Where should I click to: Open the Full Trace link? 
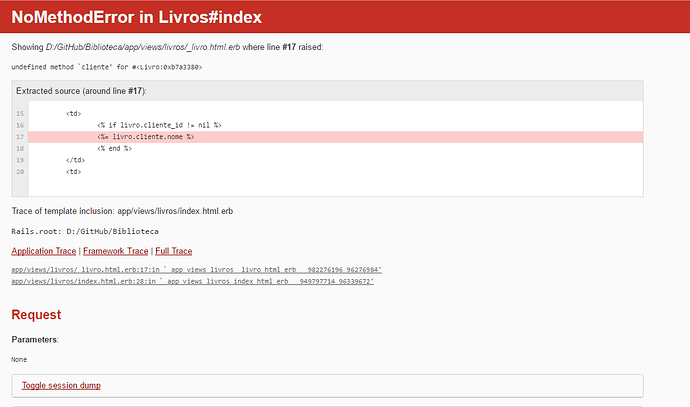click(173, 251)
